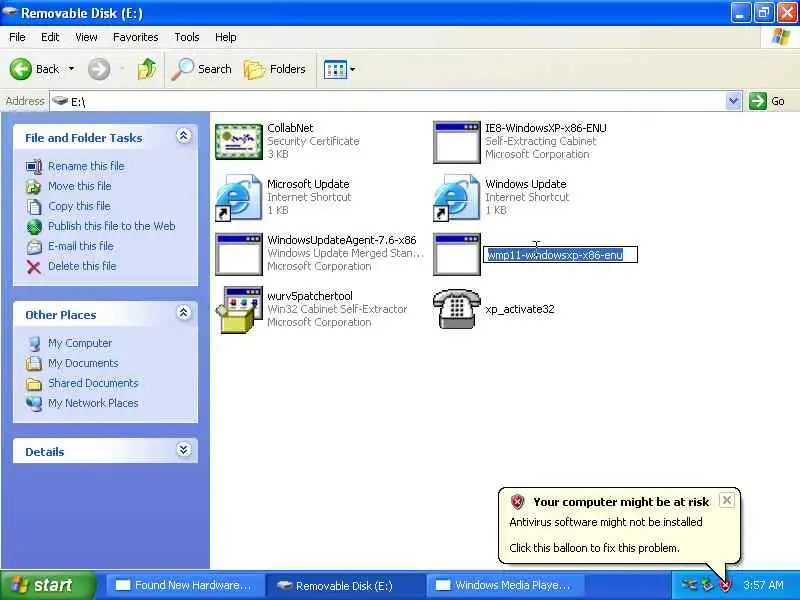
Task: Open the File menu
Action: tap(17, 37)
